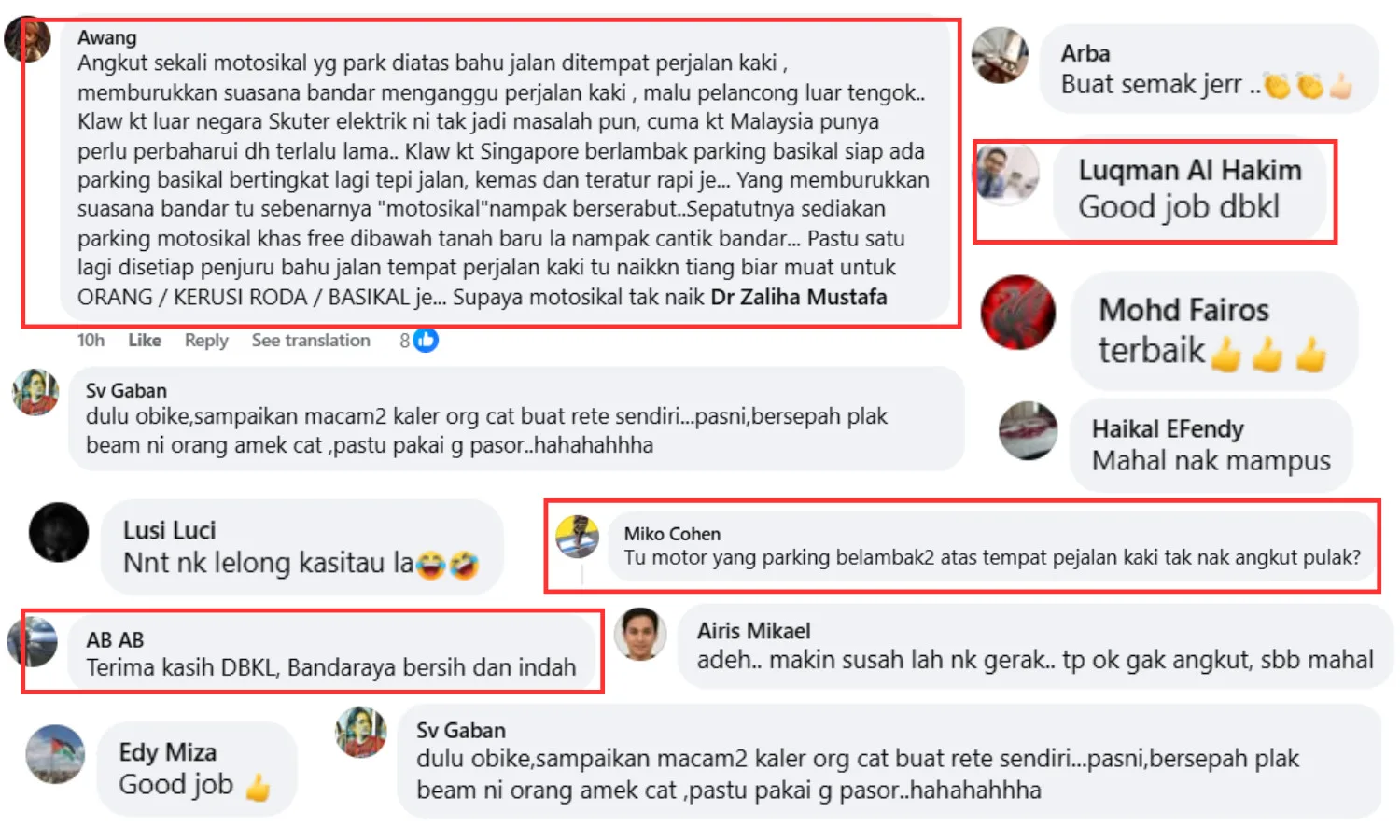Click See translation under Awang's comment
The image size is (1400, 840).
(x=311, y=341)
